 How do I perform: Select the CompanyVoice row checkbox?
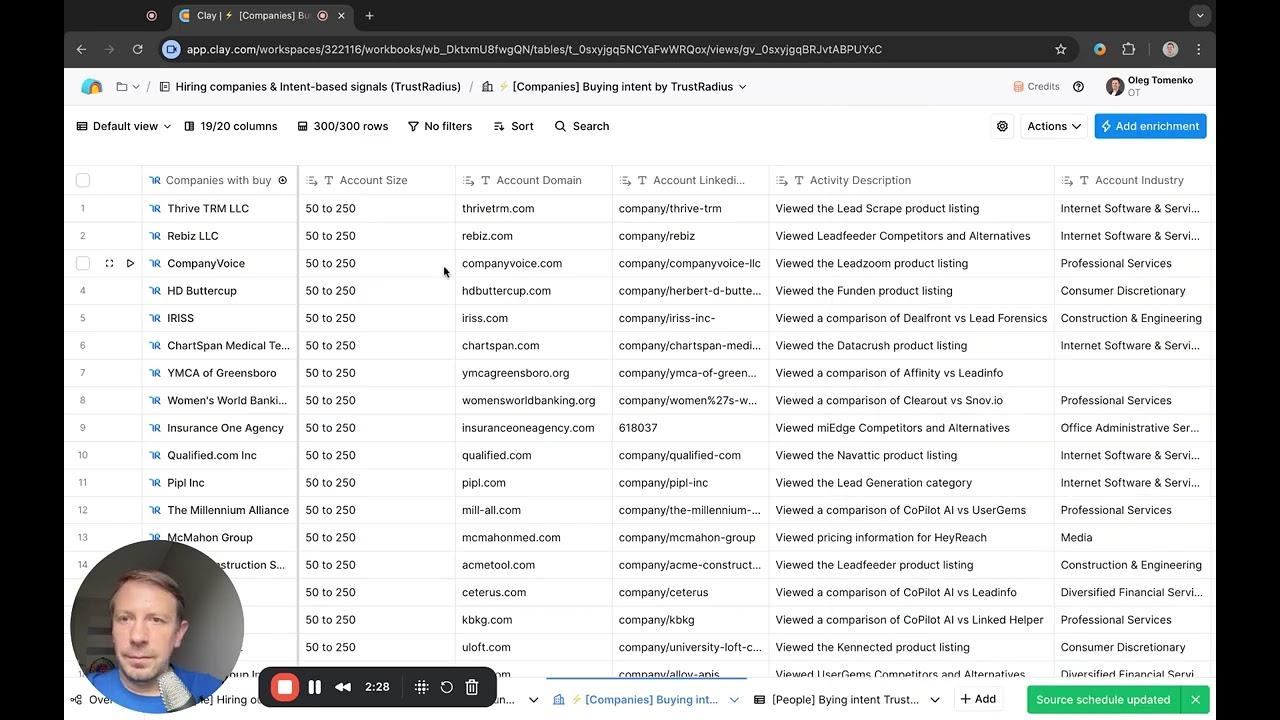(x=83, y=263)
